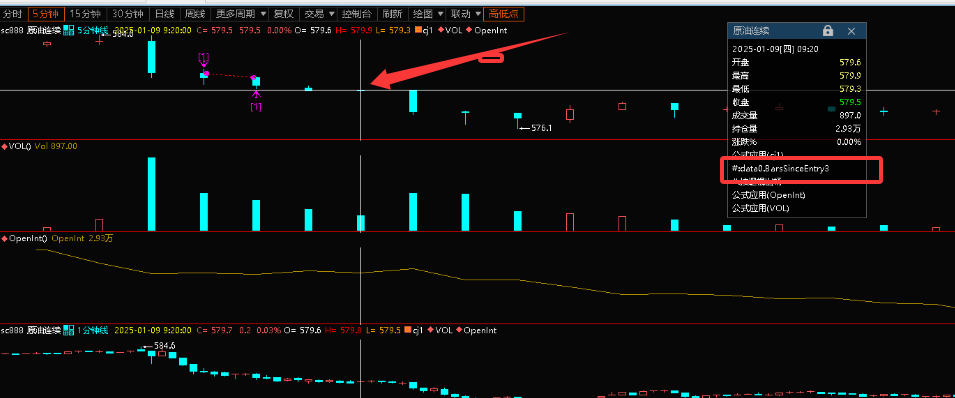
Task: Toggle the 高低点 high-low point button
Action: tap(503, 13)
